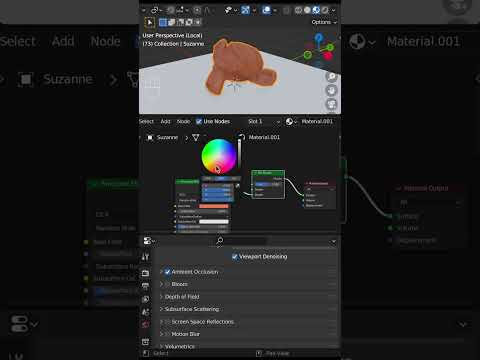Expand the Ambient Occlusion panel arrow
The image size is (480, 360).
(162, 272)
